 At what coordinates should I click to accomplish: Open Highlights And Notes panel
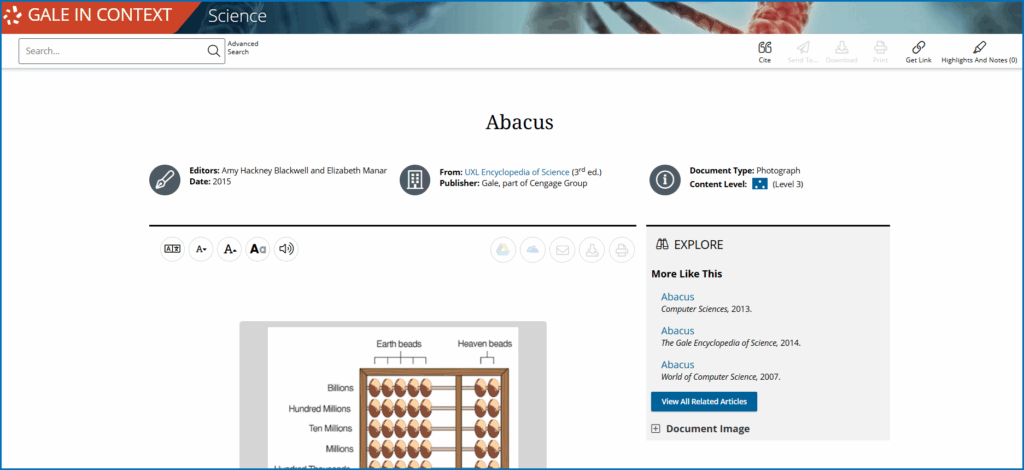pyautogui.click(x=979, y=47)
